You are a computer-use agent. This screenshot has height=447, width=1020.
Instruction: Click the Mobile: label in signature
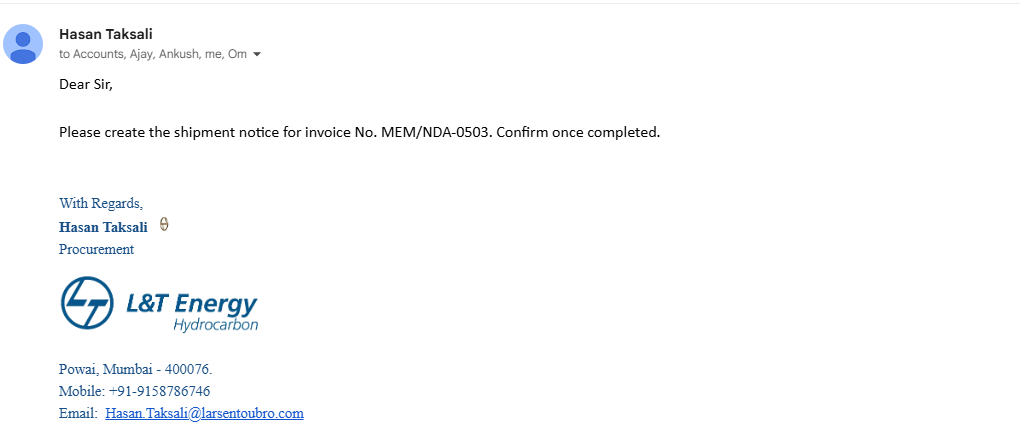82,391
